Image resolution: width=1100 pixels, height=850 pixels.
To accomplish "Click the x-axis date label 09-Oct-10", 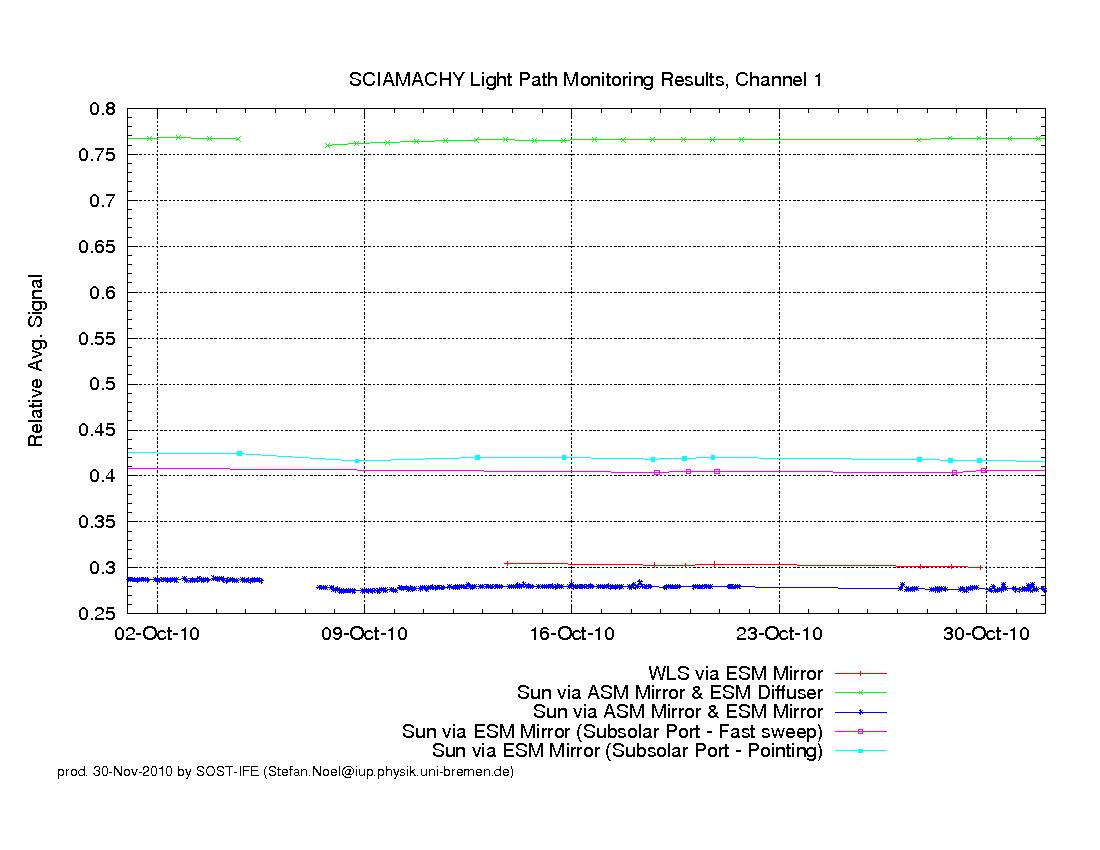I will point(364,634).
